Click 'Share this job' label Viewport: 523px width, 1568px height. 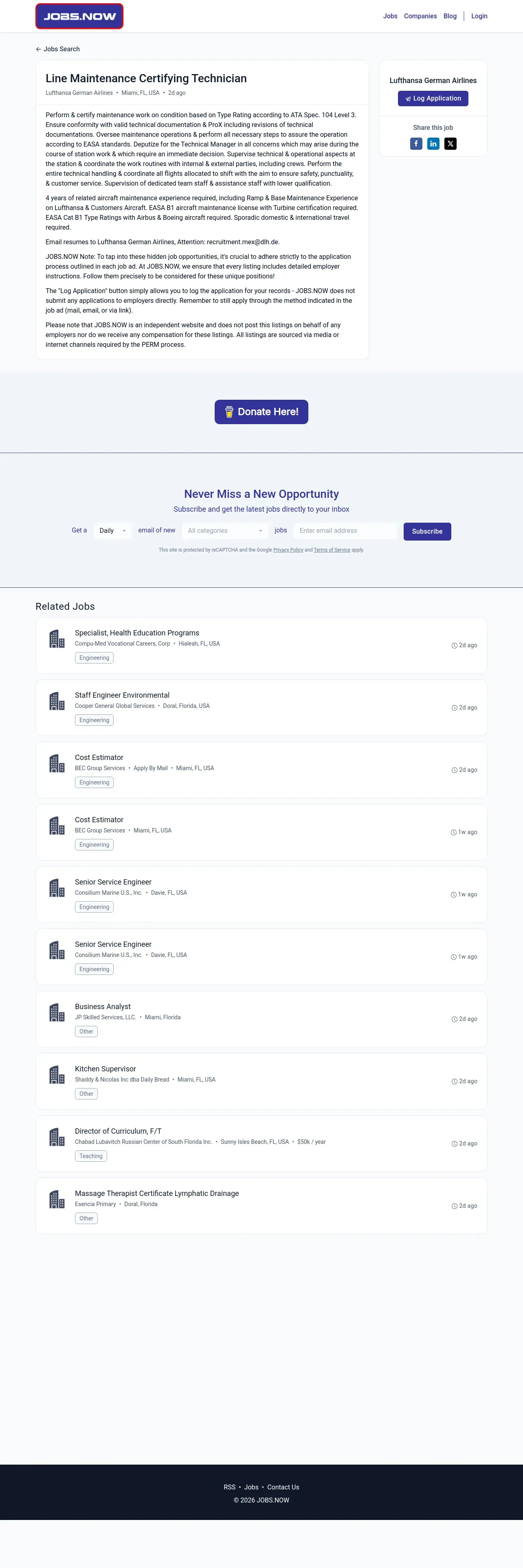point(433,128)
